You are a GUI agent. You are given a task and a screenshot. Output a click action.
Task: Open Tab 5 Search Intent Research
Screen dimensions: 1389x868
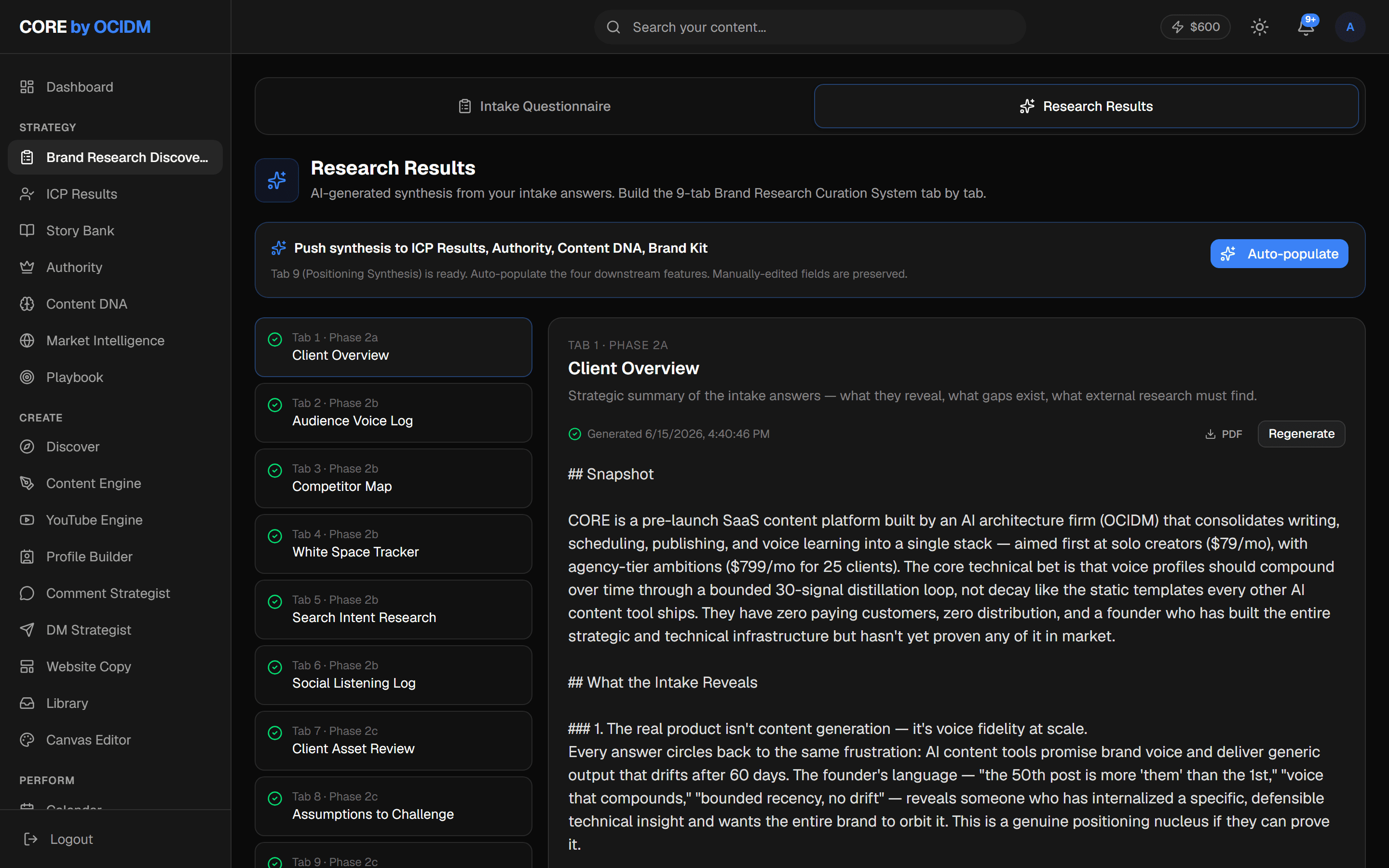(393, 610)
